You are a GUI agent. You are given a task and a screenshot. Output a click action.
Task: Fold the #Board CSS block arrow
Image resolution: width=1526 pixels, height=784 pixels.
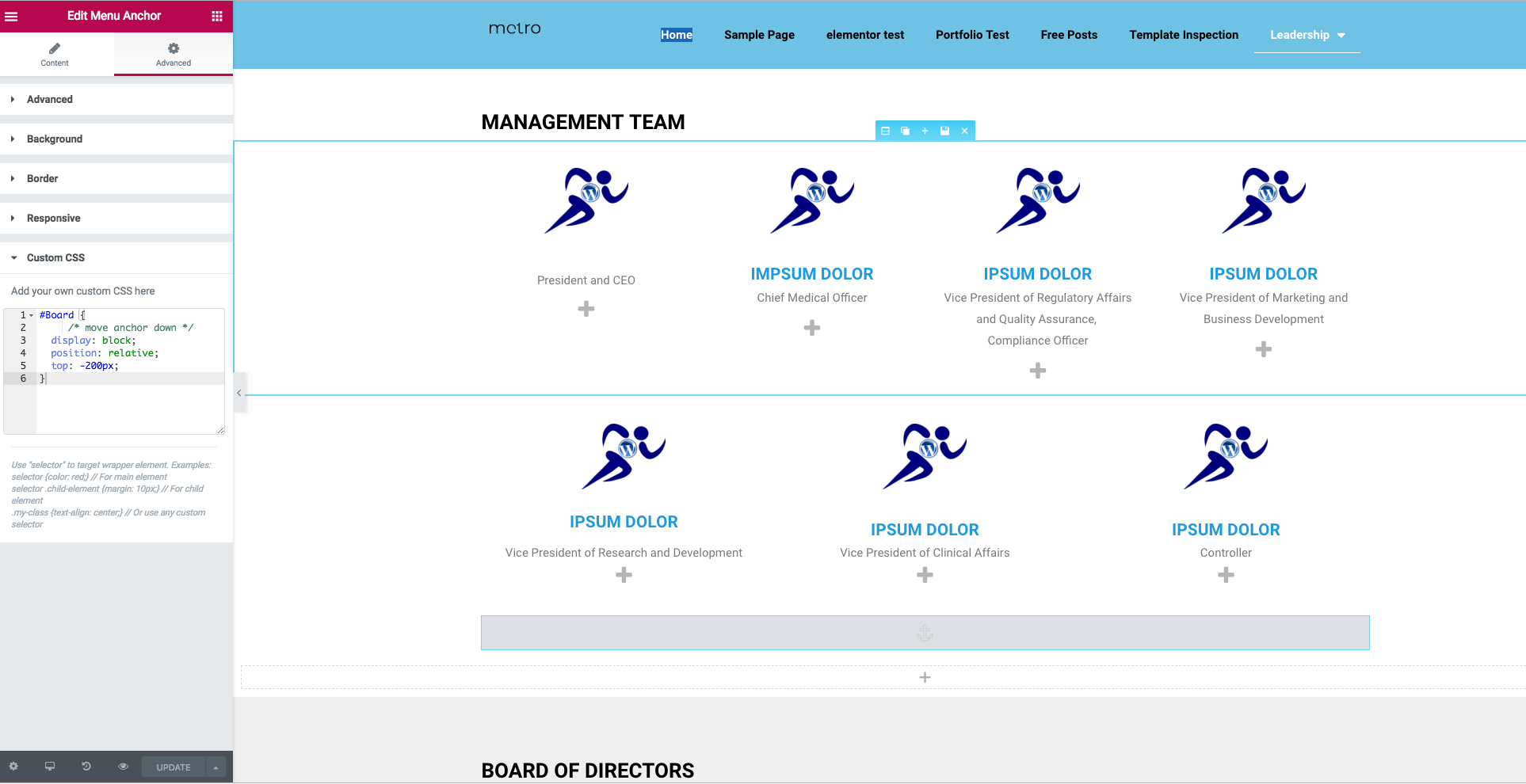[x=32, y=315]
